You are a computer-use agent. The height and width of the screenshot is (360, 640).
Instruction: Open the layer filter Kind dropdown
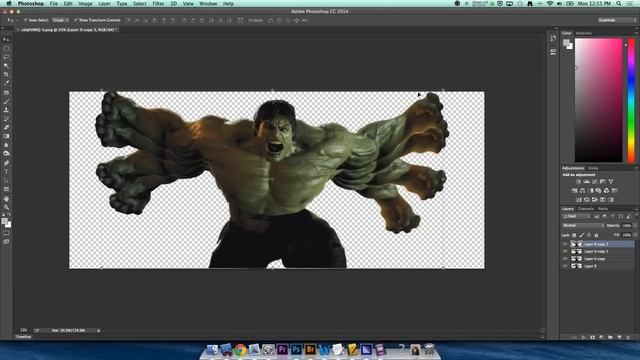pos(577,217)
